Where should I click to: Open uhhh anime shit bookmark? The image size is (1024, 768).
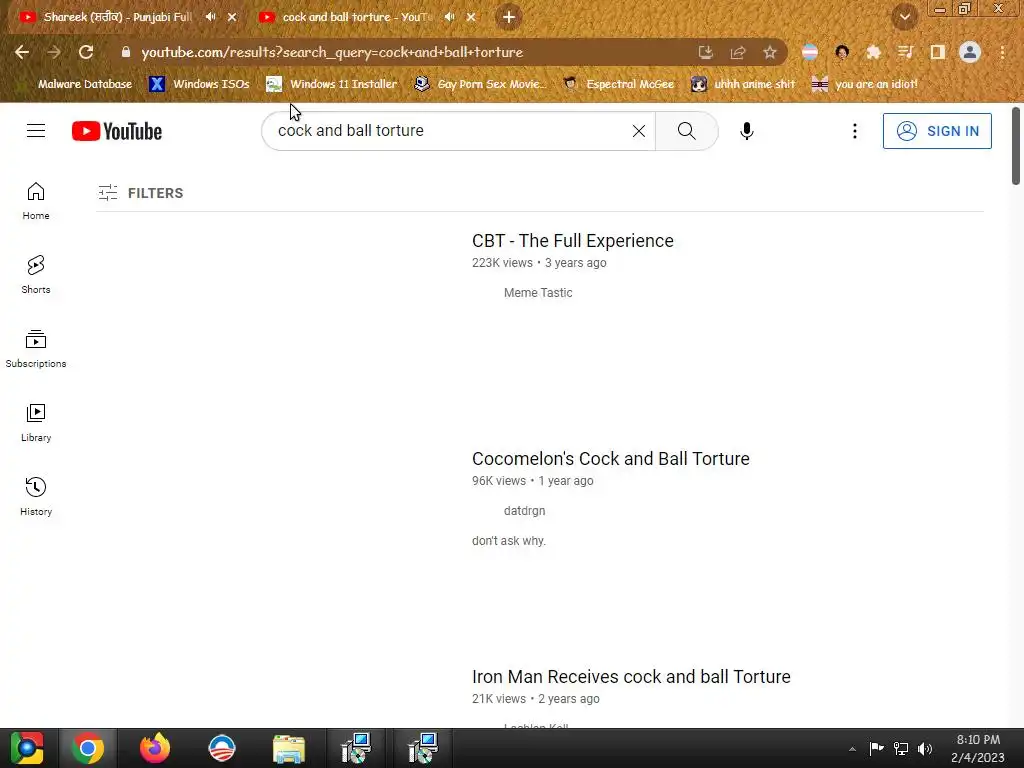coord(744,84)
